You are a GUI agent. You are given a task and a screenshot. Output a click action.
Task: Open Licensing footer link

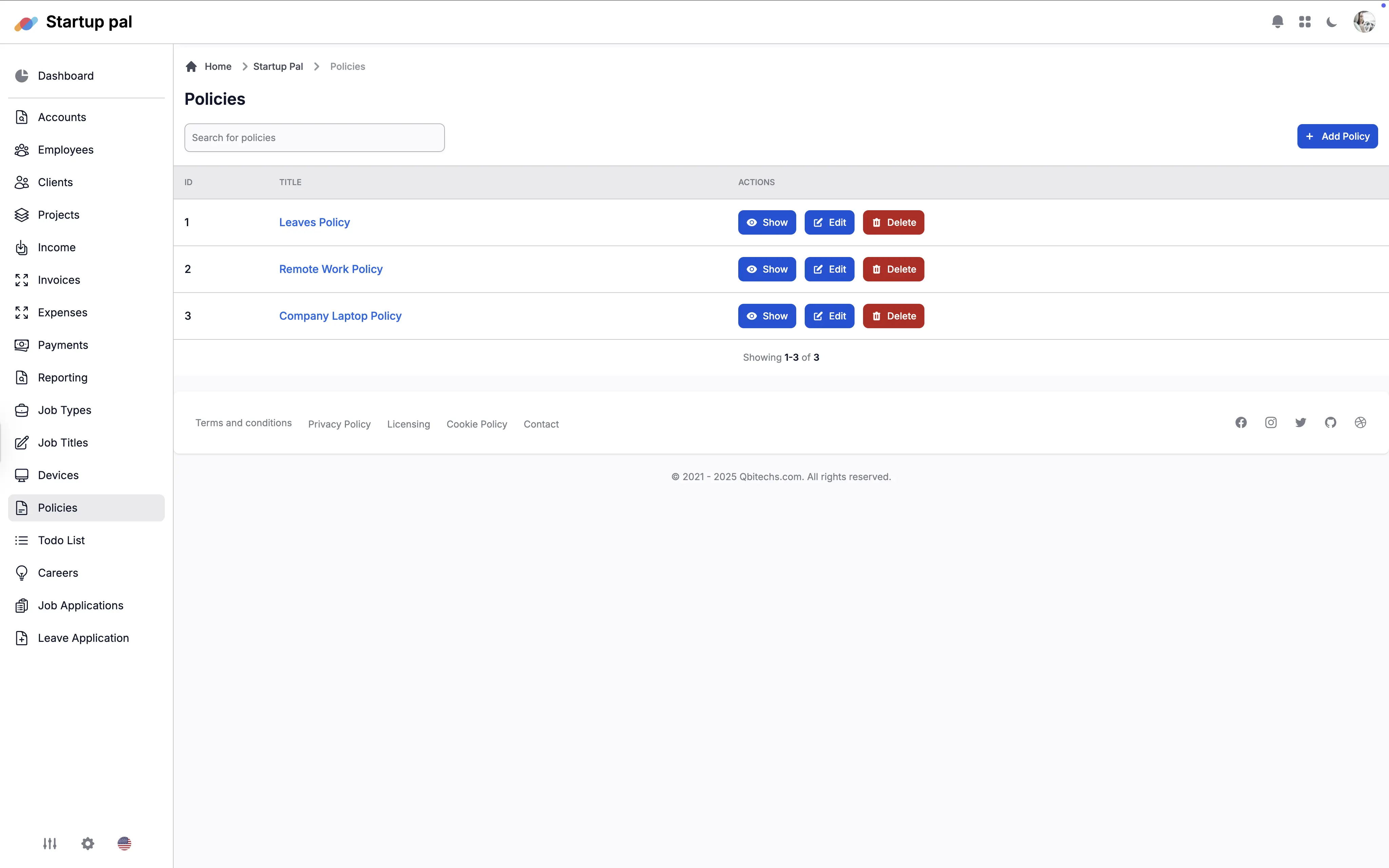[409, 424]
